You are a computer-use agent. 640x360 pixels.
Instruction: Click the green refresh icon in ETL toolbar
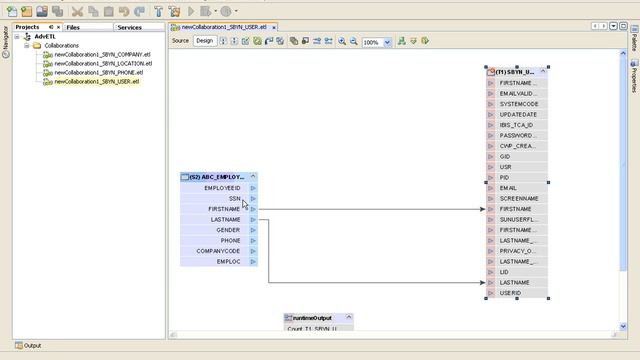[x=257, y=41]
